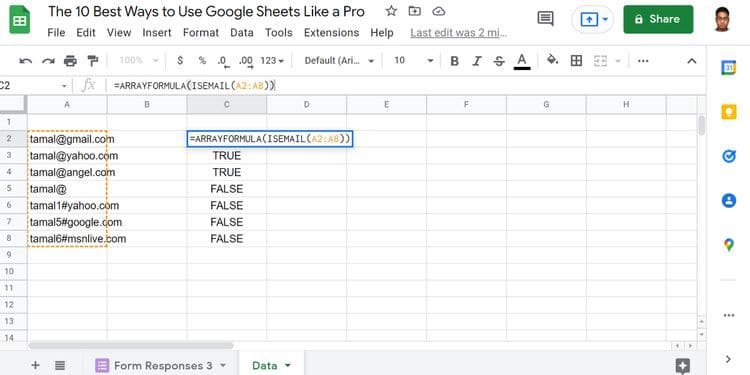Viewport: 750px width, 375px height.
Task: Select row 5 header
Action: [x=9, y=189]
